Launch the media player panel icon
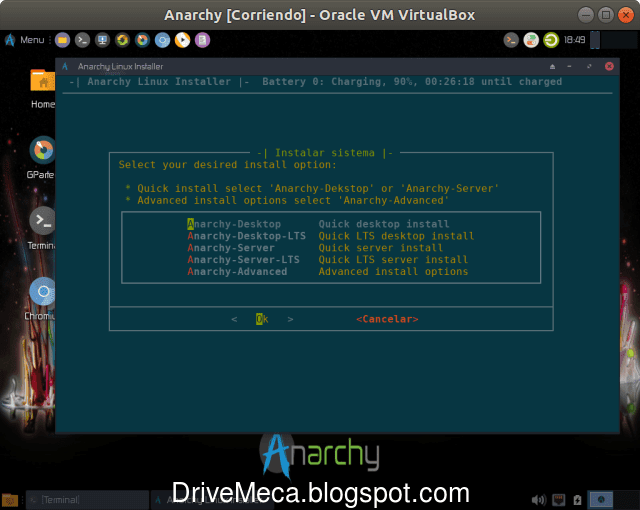The height and width of the screenshot is (510, 640). click(x=182, y=40)
